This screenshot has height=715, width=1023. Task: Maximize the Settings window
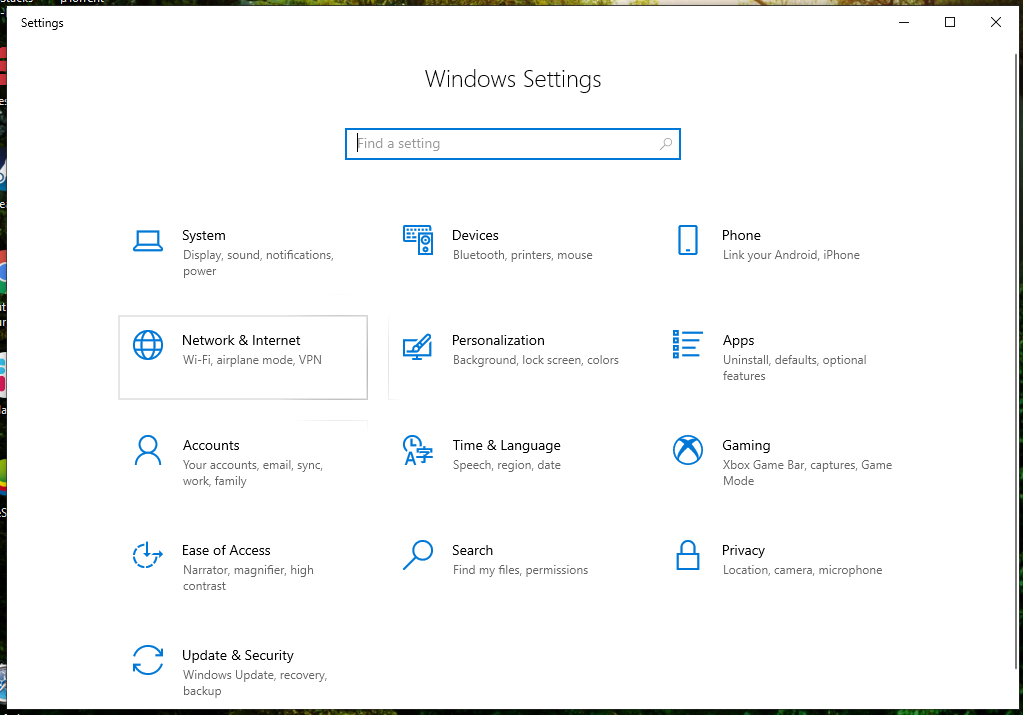(x=950, y=22)
